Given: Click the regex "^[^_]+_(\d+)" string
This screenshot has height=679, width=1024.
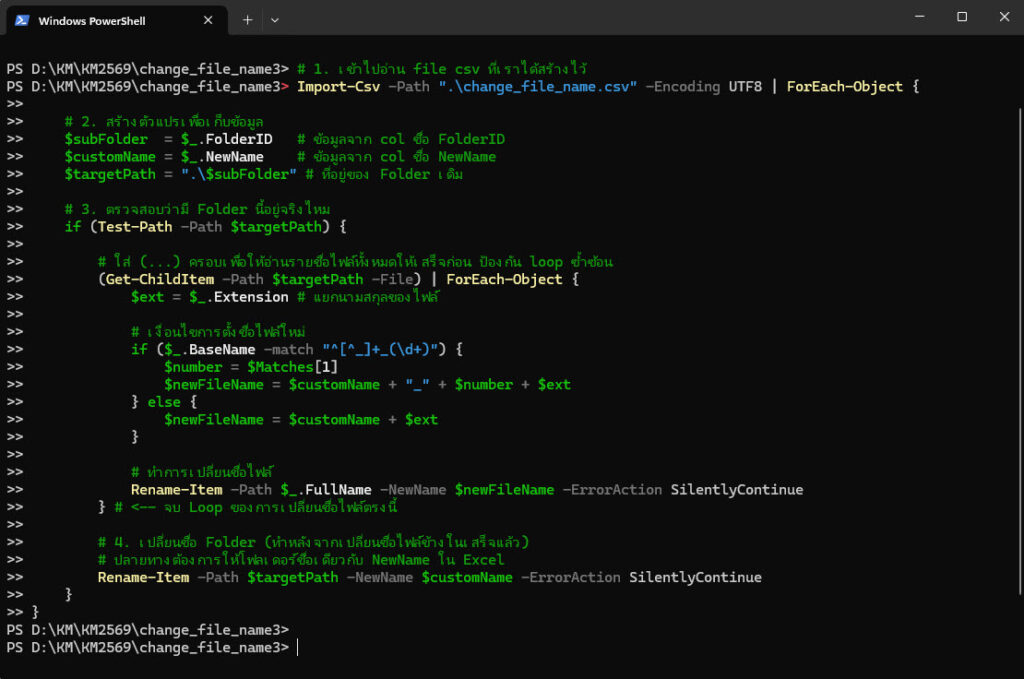Looking at the screenshot, I should click(x=380, y=349).
